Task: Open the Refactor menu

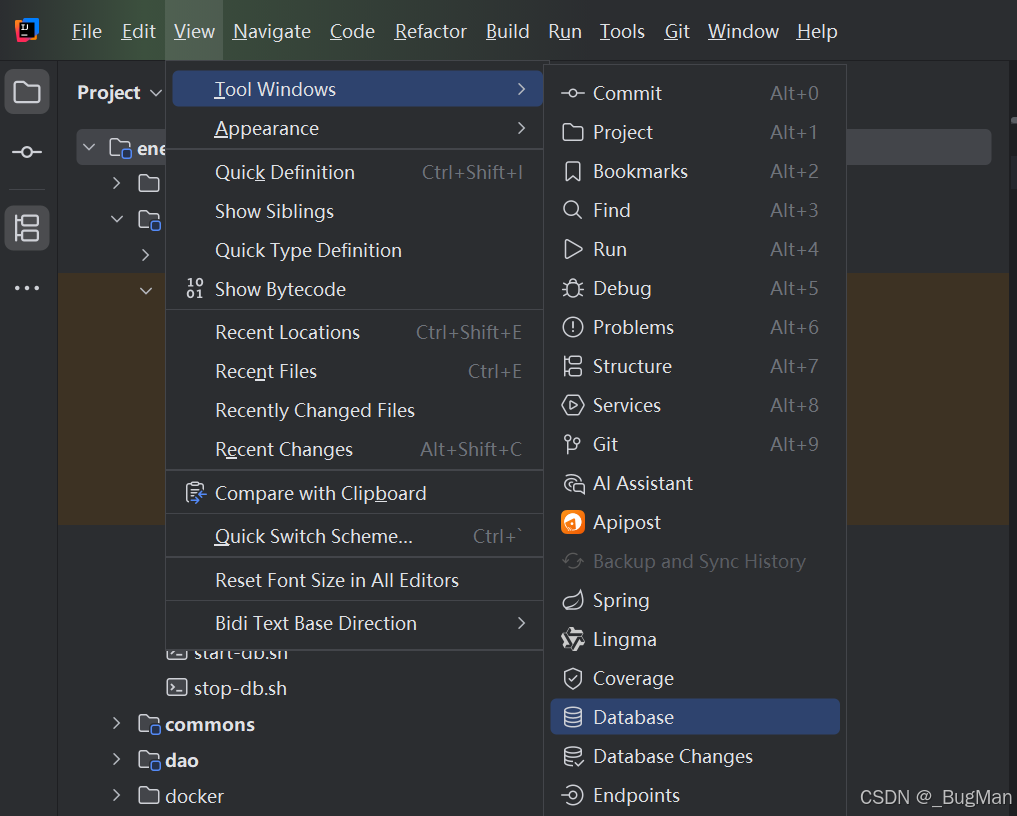Action: click(431, 31)
